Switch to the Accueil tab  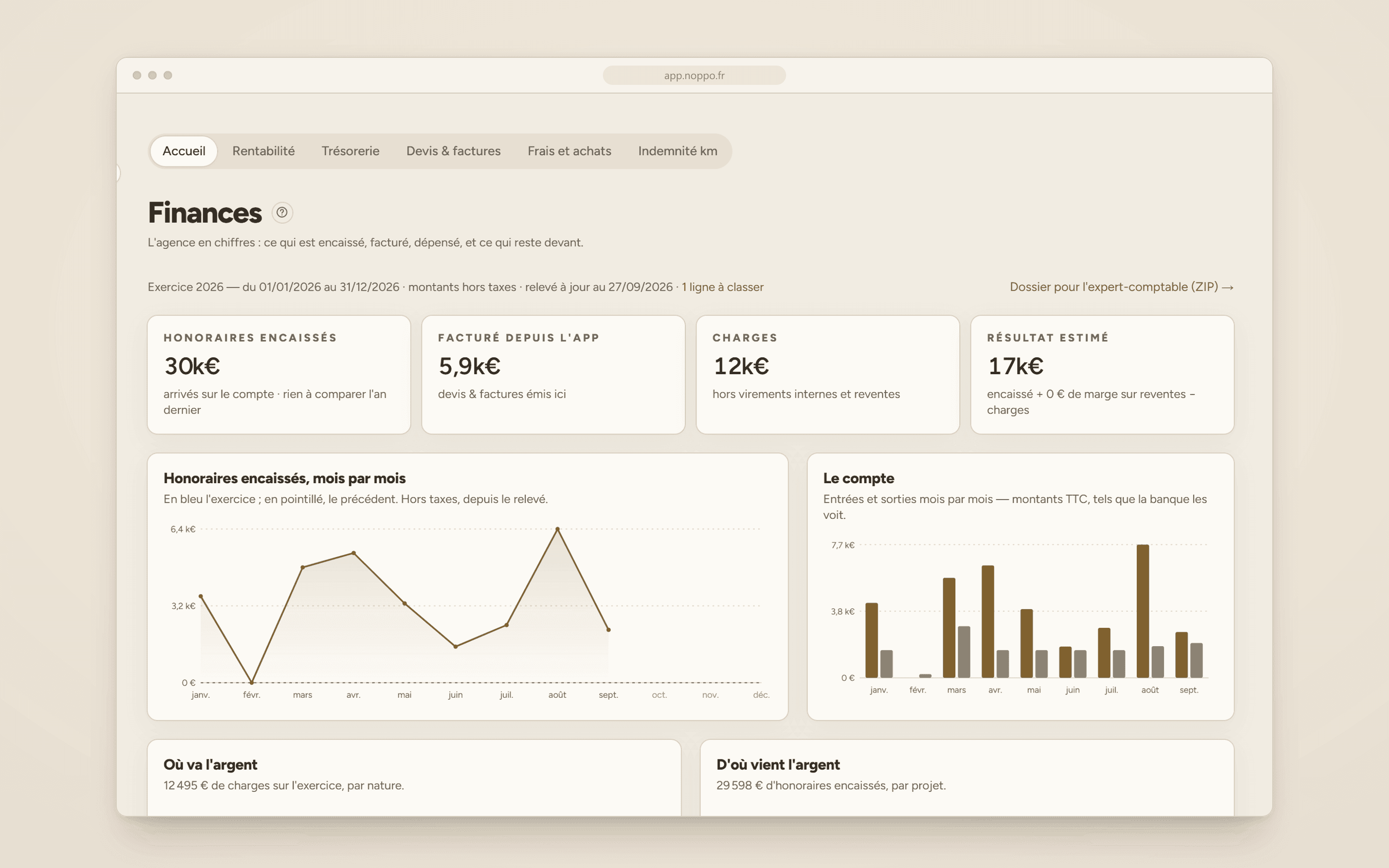pyautogui.click(x=184, y=151)
